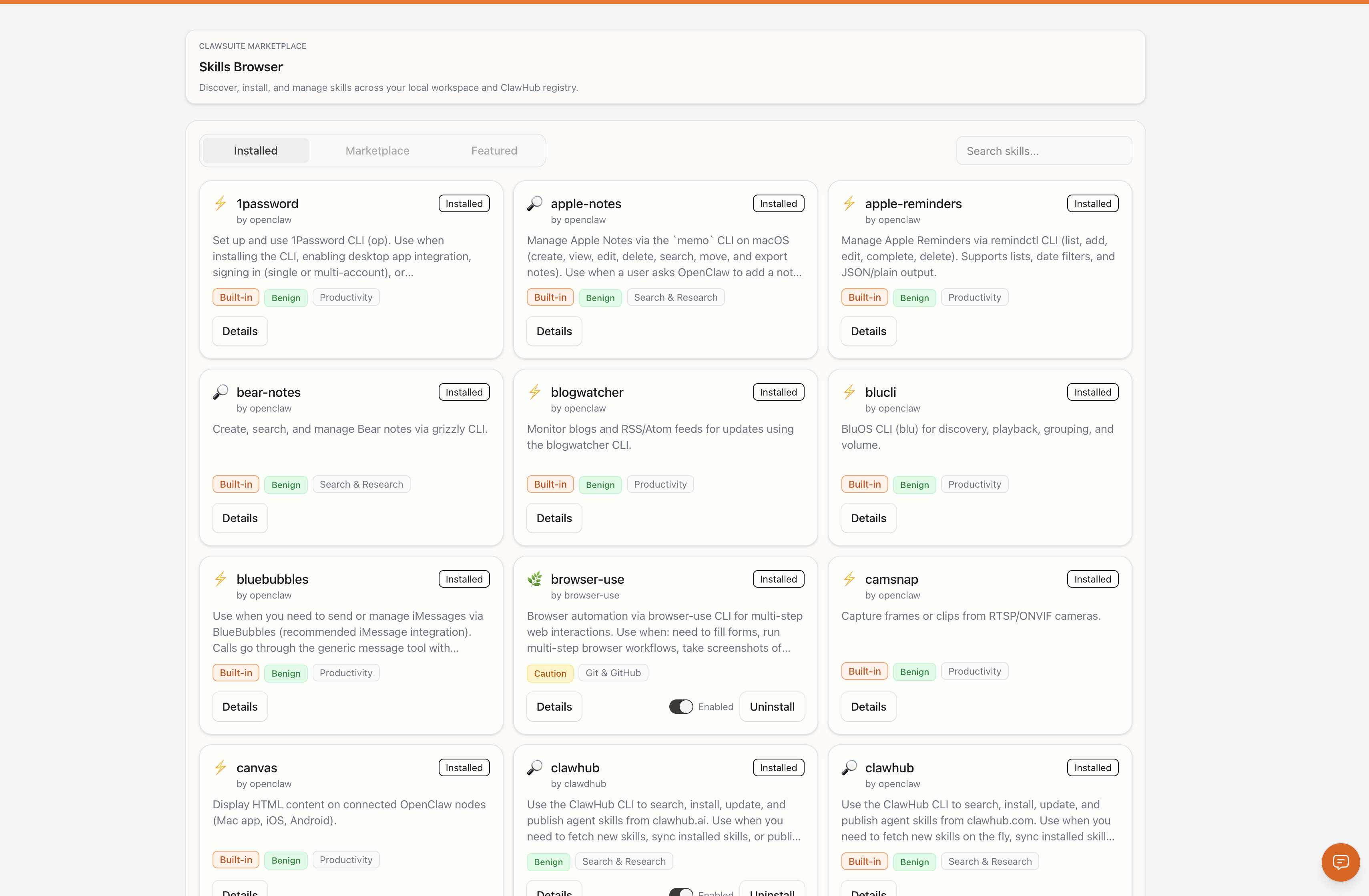
Task: Click the Installed badge on bluebubbles card
Action: coord(464,579)
